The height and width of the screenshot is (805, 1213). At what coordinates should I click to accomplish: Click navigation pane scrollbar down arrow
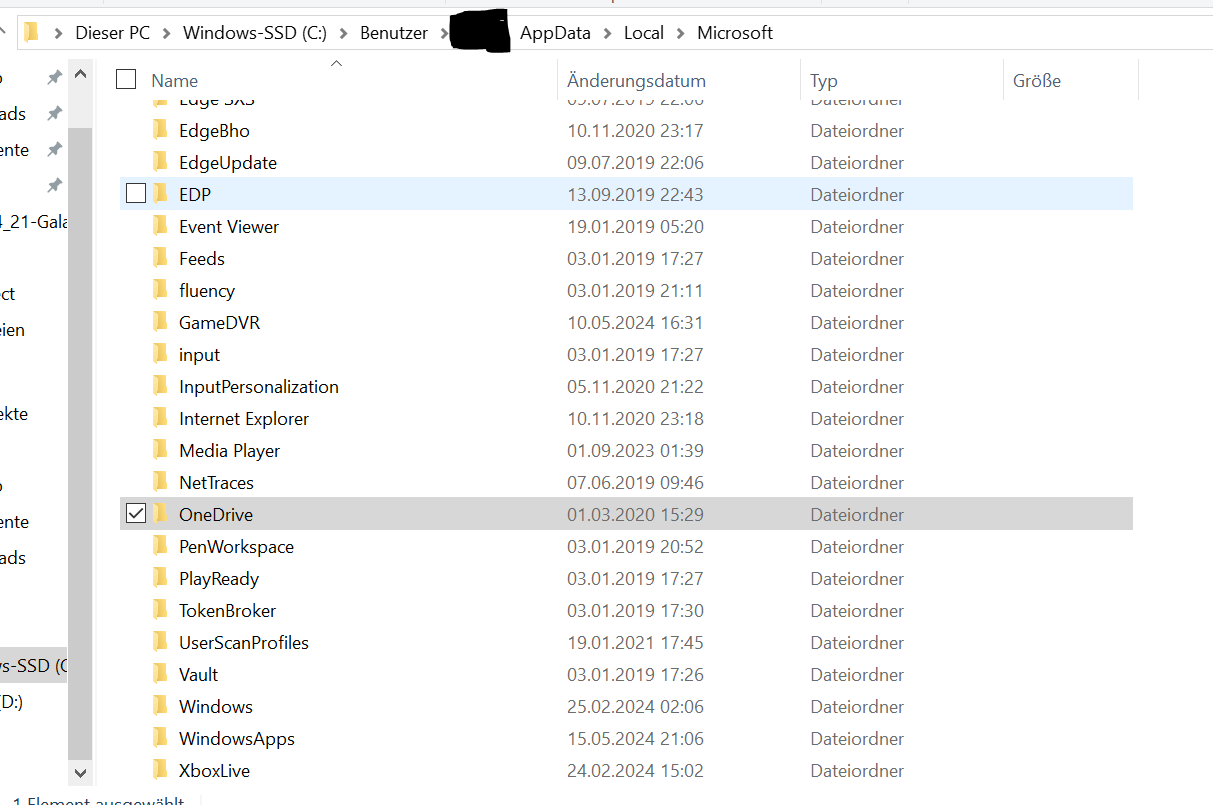click(x=81, y=773)
